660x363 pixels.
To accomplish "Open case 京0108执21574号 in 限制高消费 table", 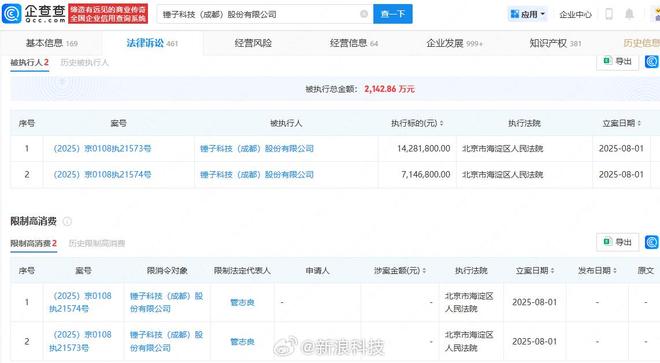I will coord(80,302).
